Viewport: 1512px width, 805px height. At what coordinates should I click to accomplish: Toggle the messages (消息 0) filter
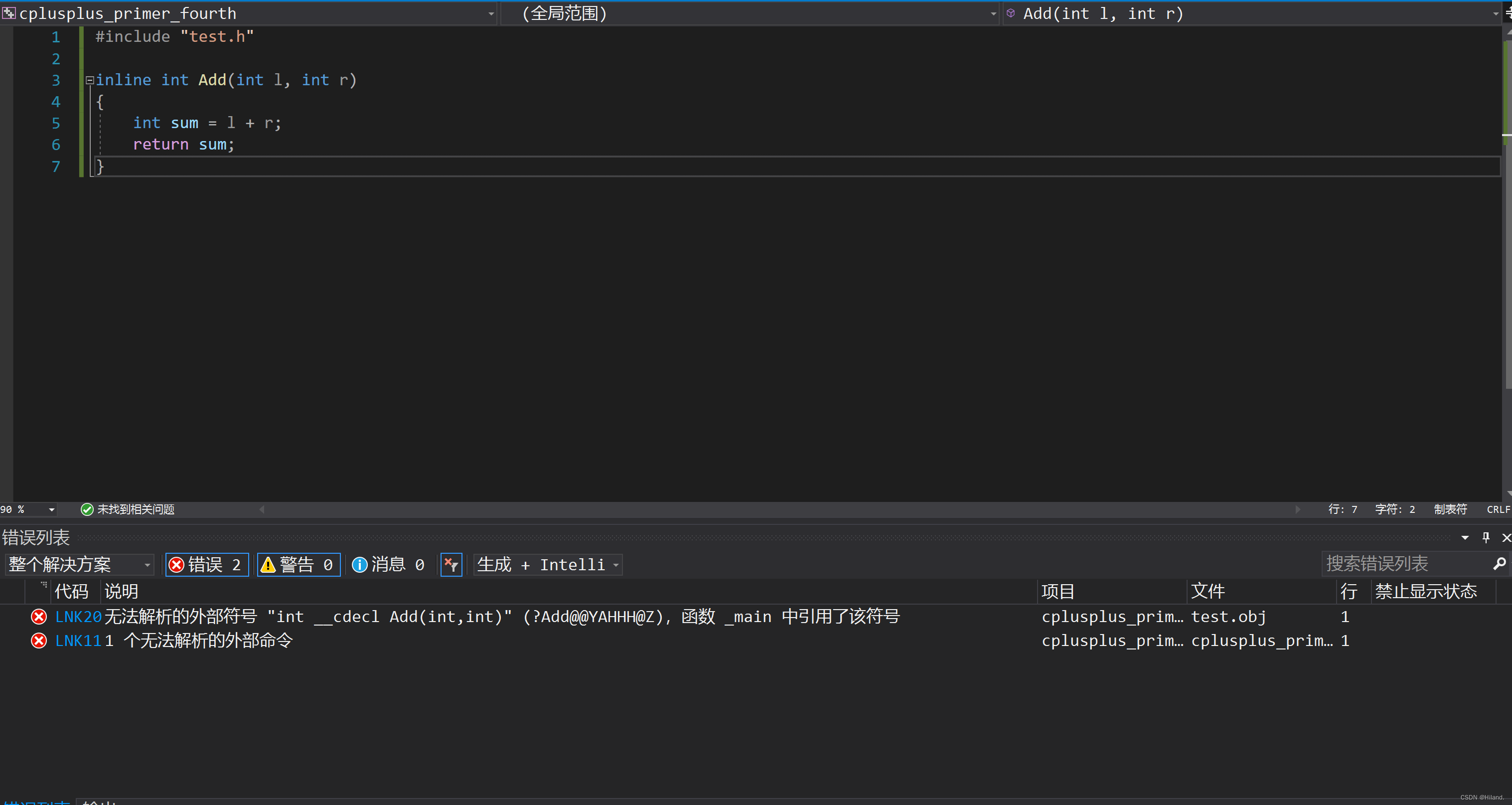tap(389, 564)
